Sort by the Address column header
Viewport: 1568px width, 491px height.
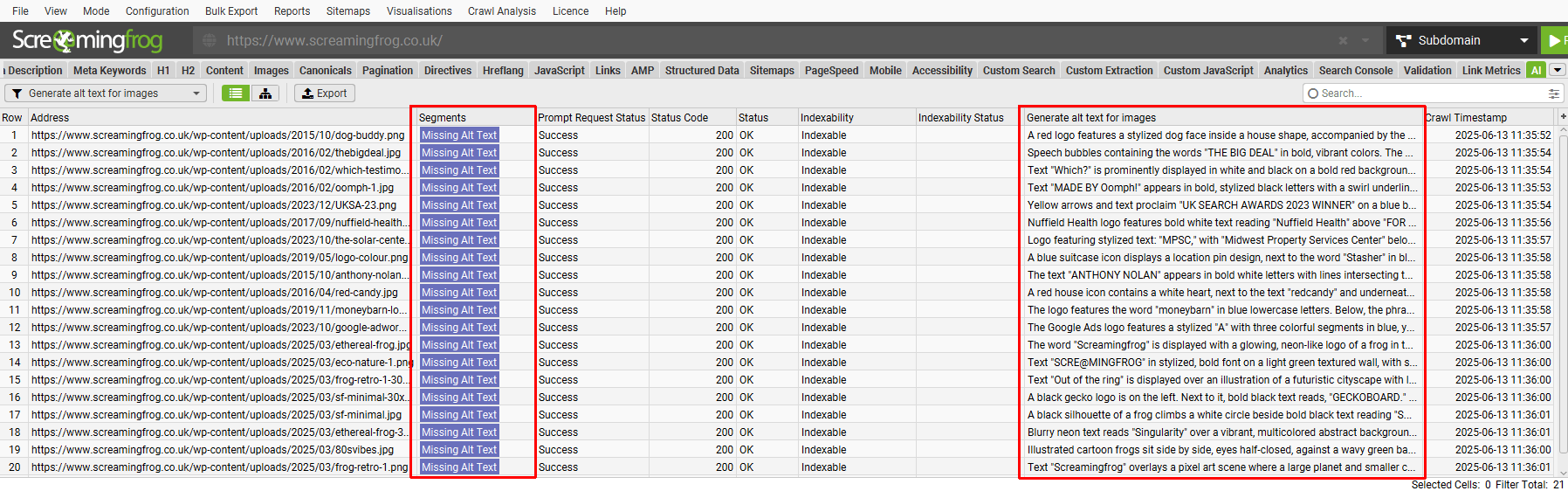218,117
